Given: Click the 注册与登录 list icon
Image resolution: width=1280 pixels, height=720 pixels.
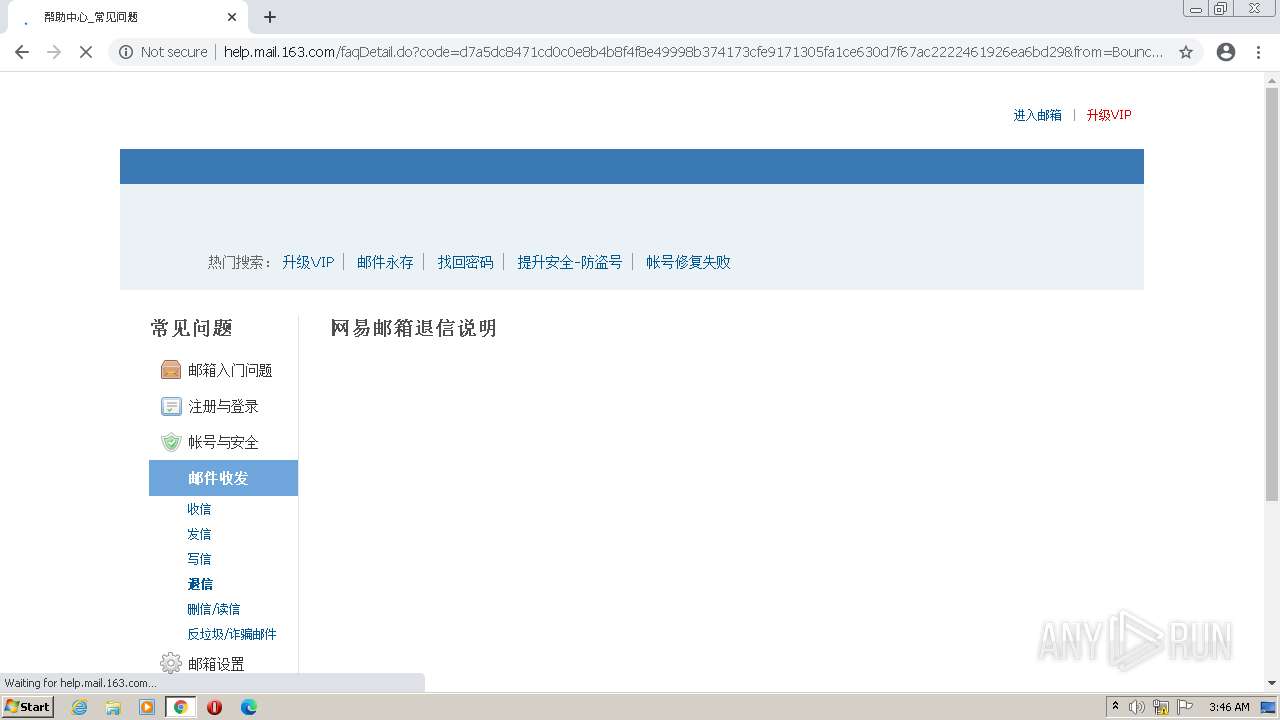Looking at the screenshot, I should (171, 406).
